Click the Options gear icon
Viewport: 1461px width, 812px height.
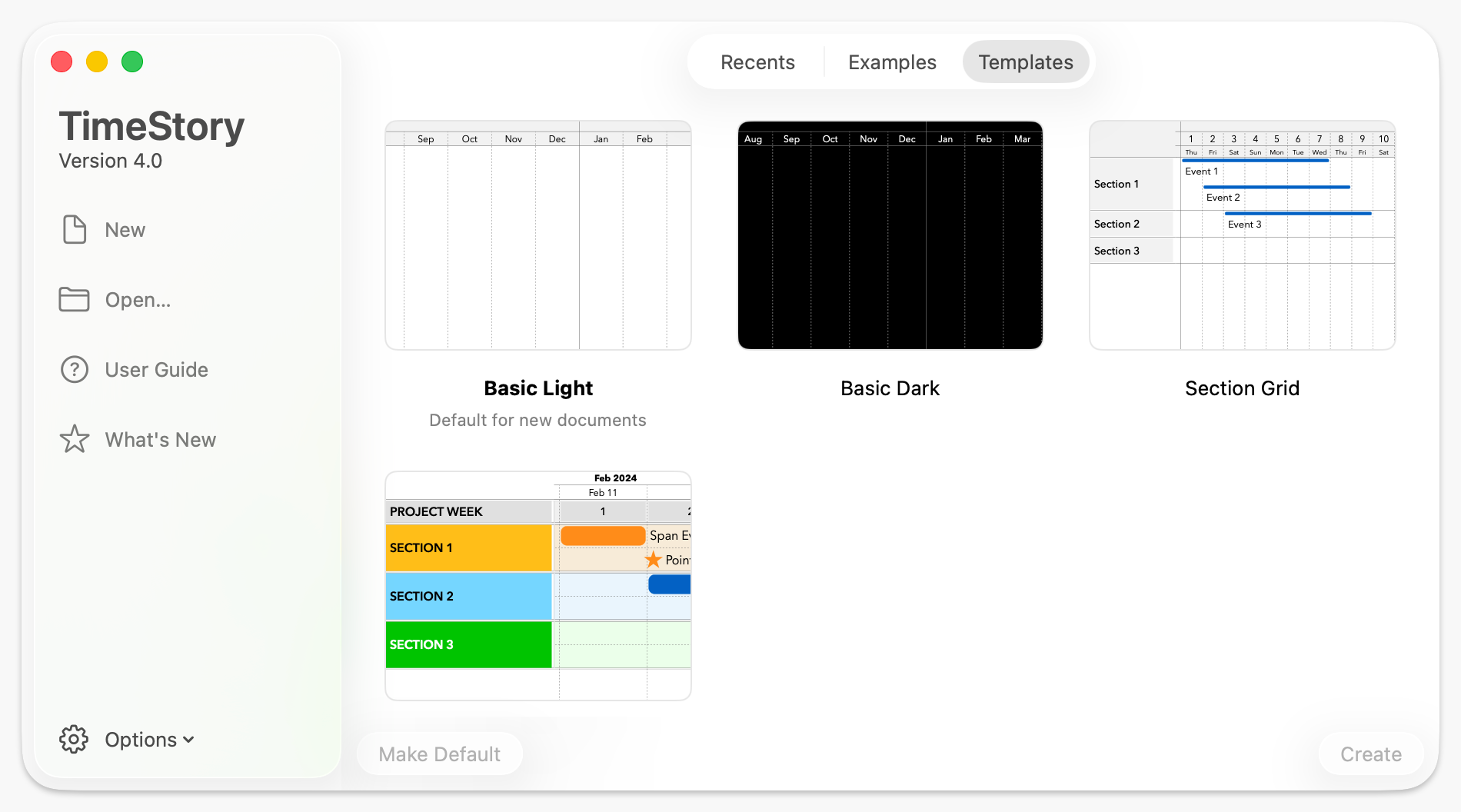[74, 739]
